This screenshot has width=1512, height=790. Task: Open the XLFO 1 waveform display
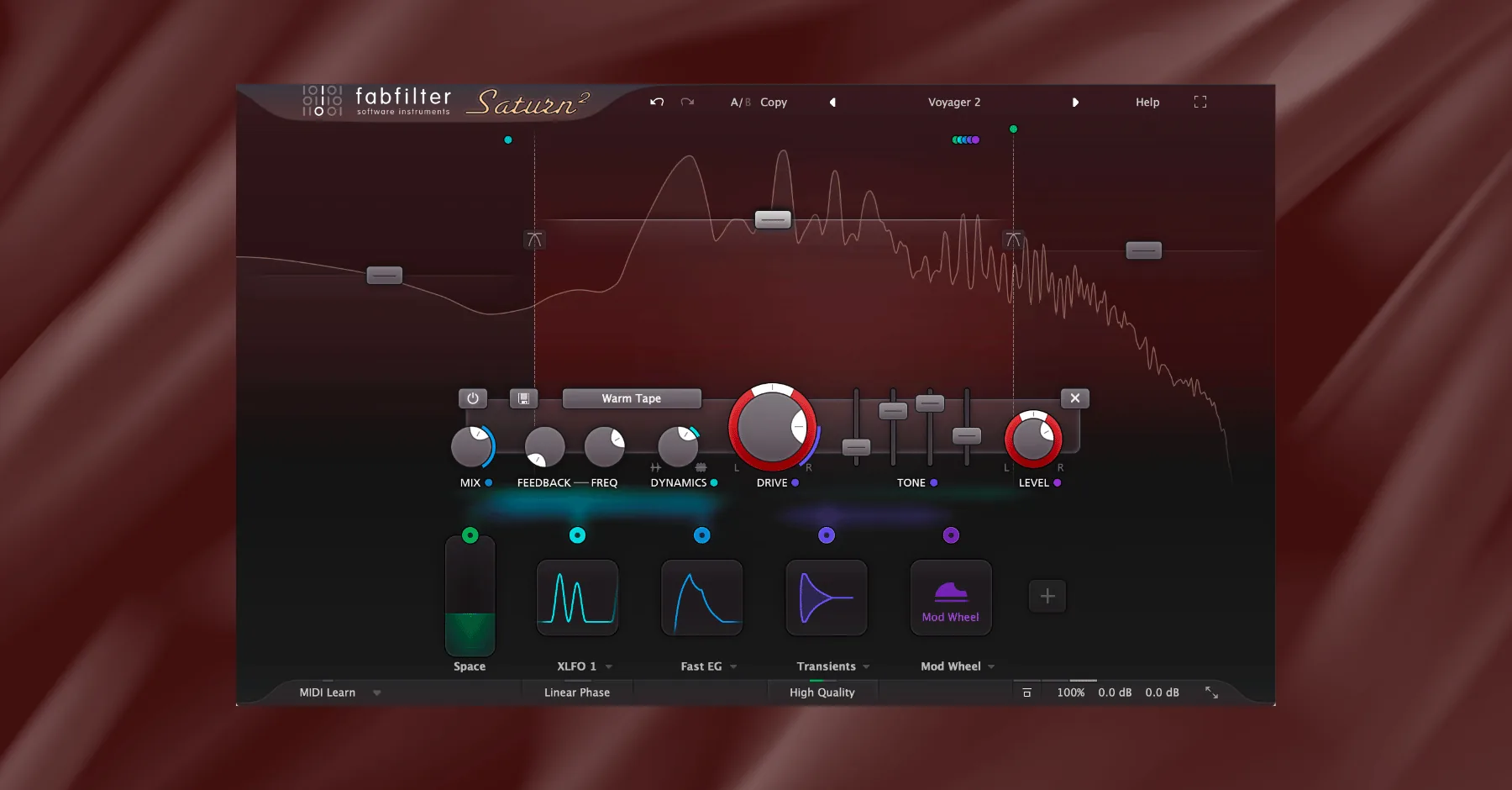pyautogui.click(x=578, y=598)
